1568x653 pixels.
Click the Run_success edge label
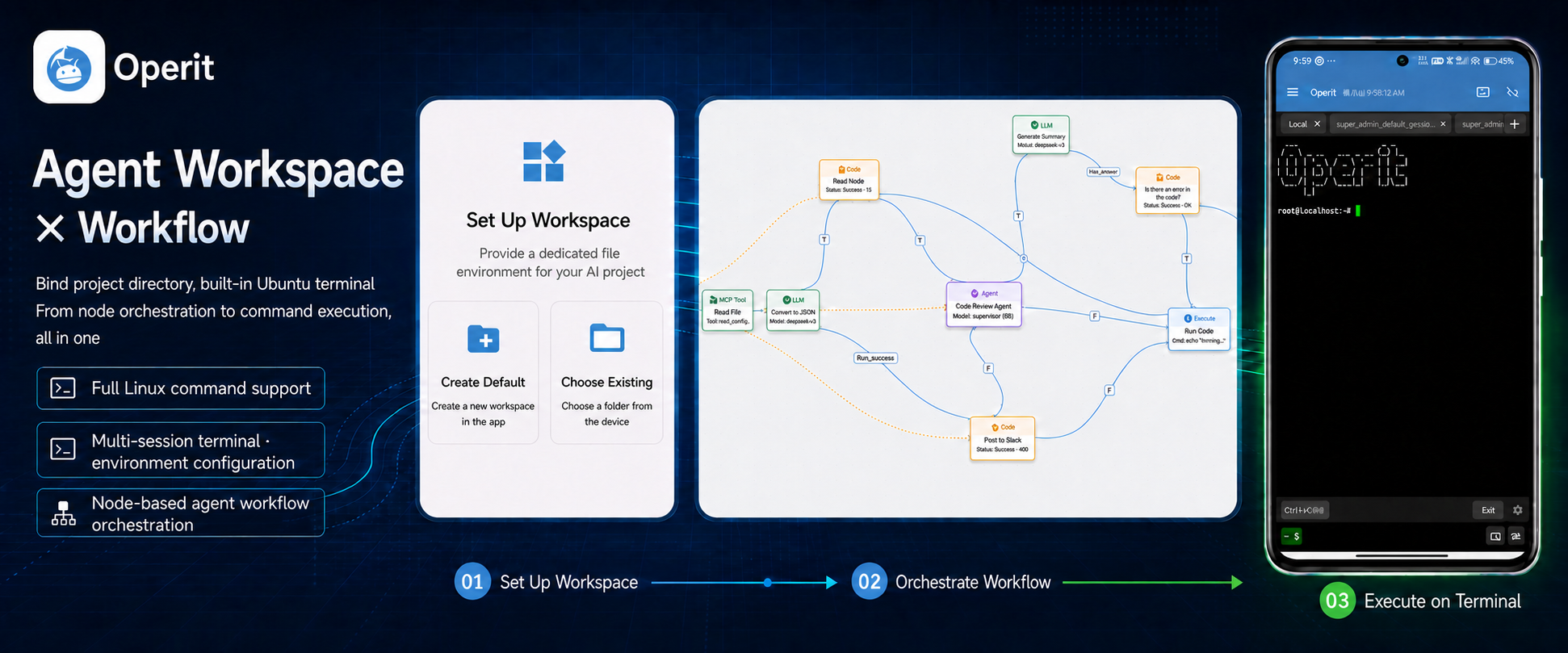click(875, 358)
